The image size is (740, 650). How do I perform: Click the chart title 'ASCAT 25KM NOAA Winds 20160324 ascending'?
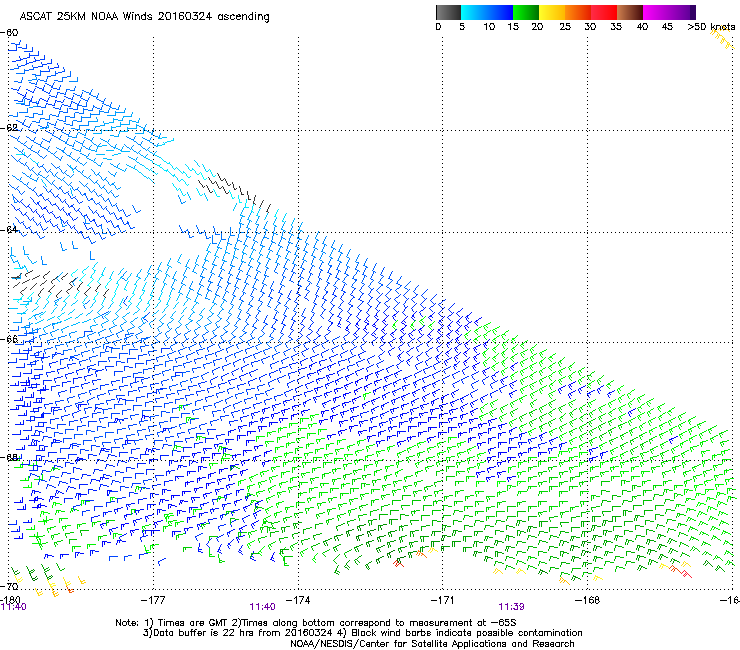tap(144, 17)
